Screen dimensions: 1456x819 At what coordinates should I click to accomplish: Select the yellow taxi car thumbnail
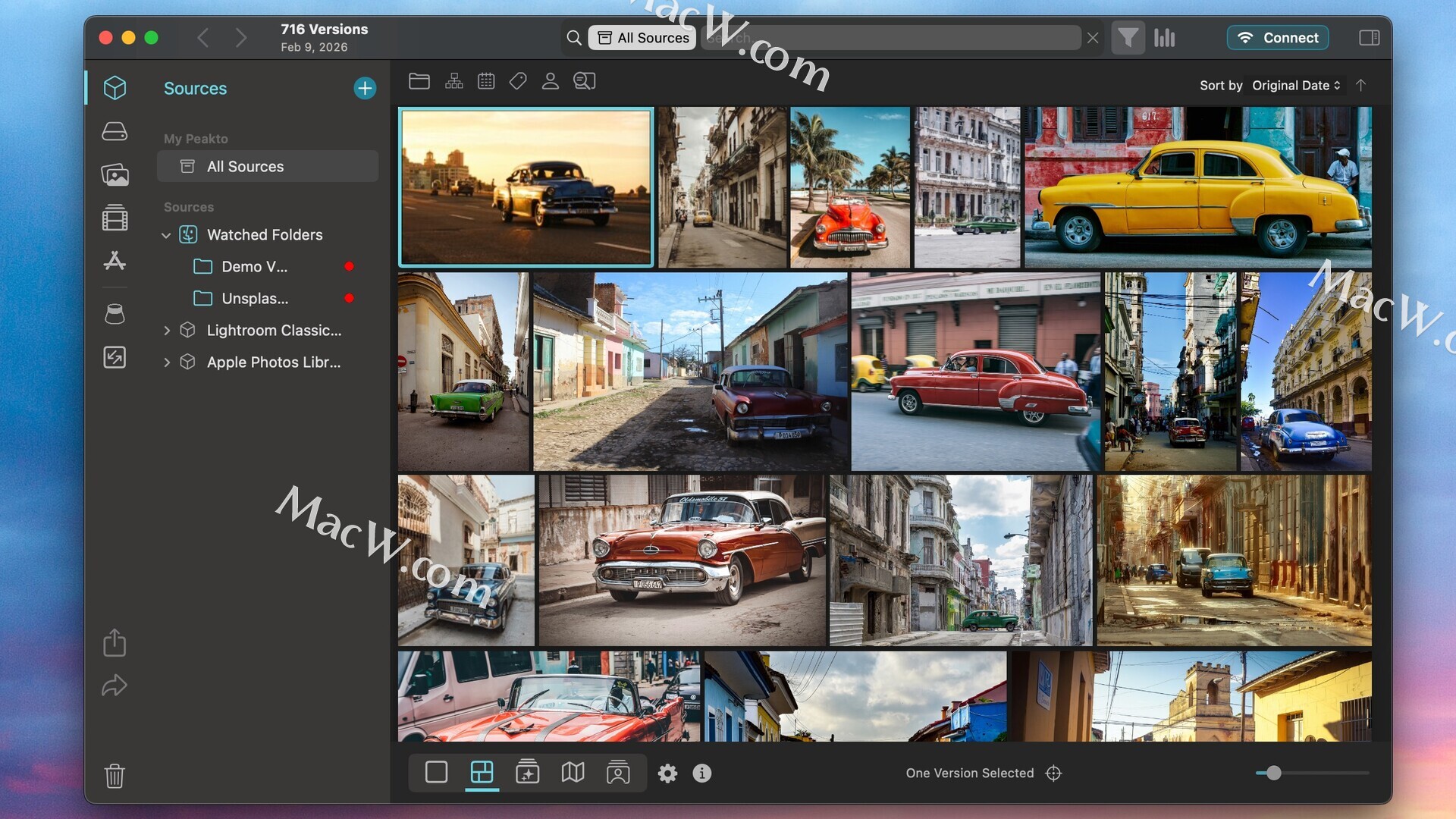point(1197,187)
